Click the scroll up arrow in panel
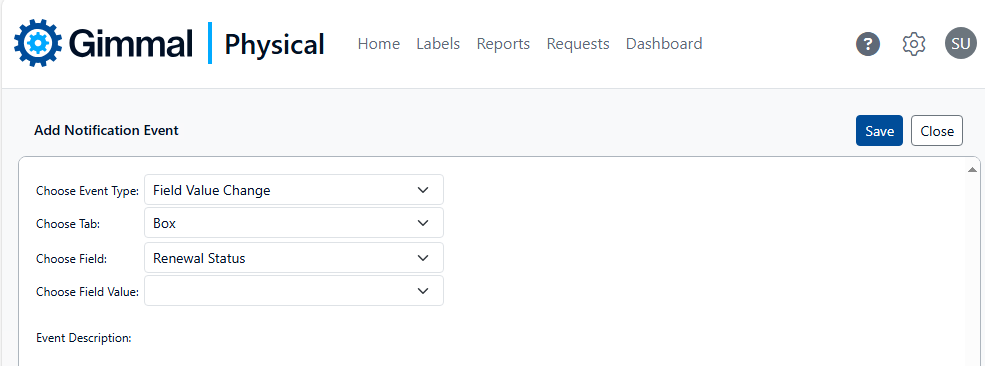 point(972,170)
